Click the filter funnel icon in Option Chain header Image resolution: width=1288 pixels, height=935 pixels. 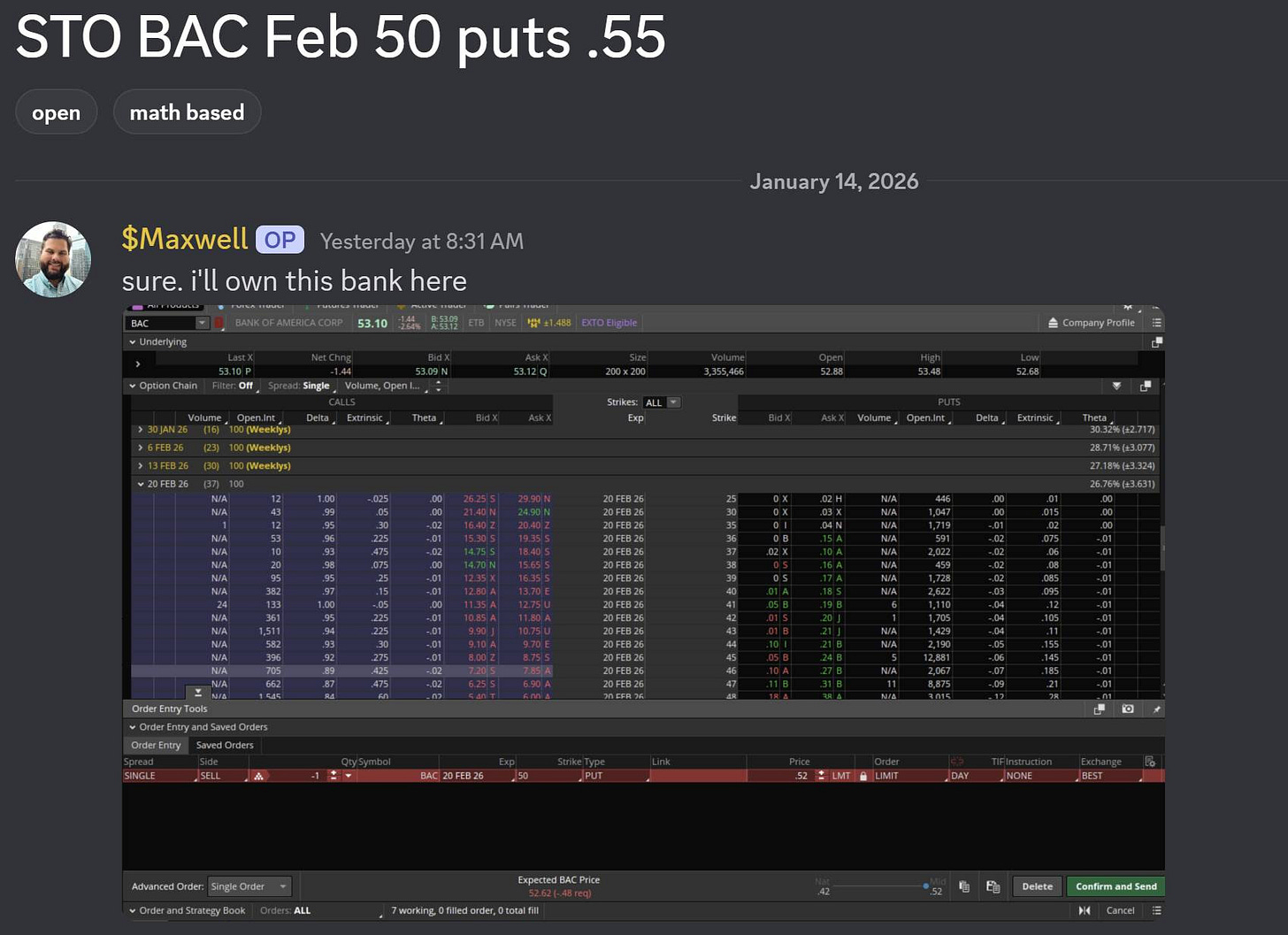(x=1116, y=386)
